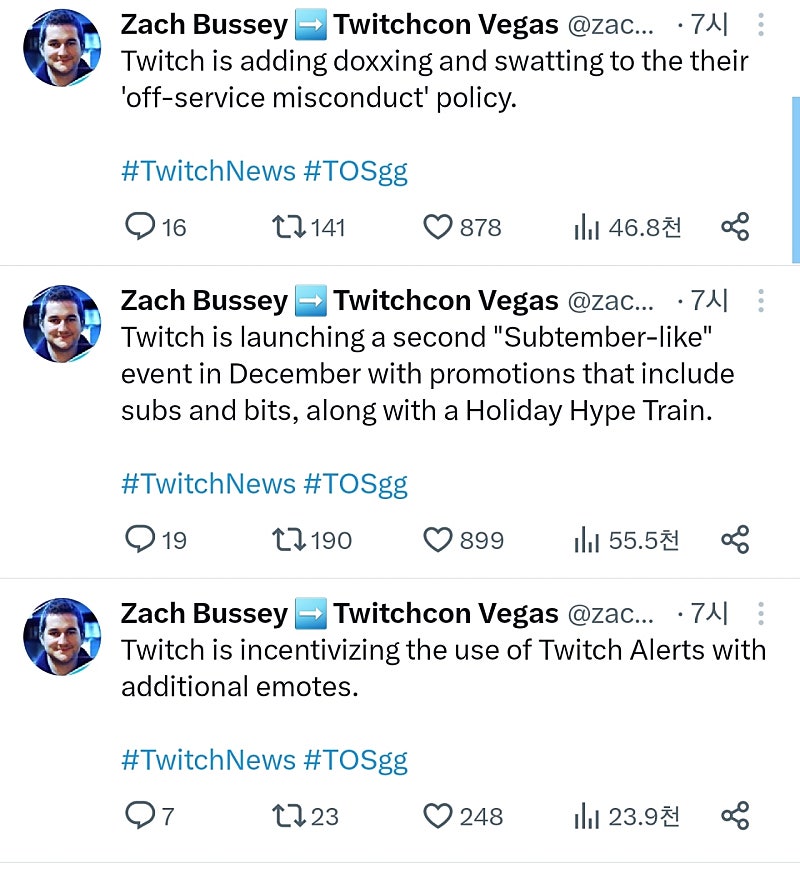View analytics of the doxxing tweet
This screenshot has height=873, width=800.
click(586, 227)
